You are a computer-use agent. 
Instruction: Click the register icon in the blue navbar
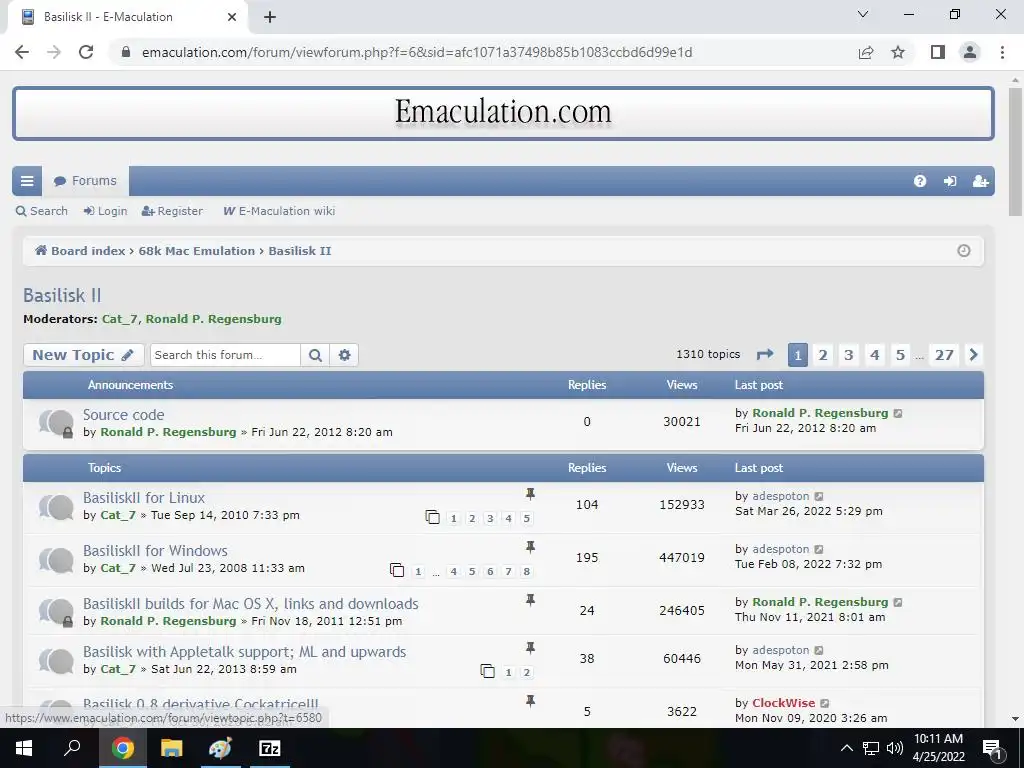coord(980,181)
